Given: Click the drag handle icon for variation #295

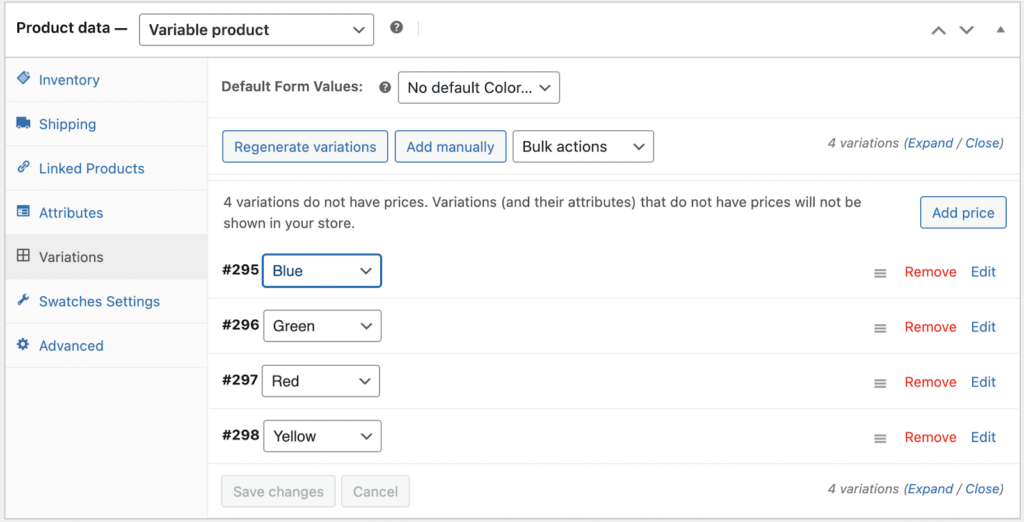Looking at the screenshot, I should (880, 273).
